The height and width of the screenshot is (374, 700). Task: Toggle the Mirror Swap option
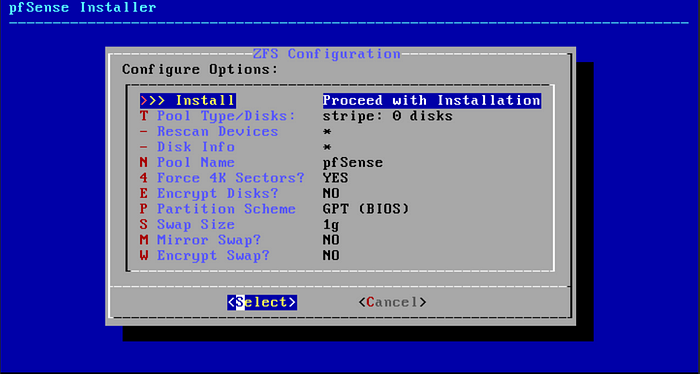pyautogui.click(x=200, y=240)
